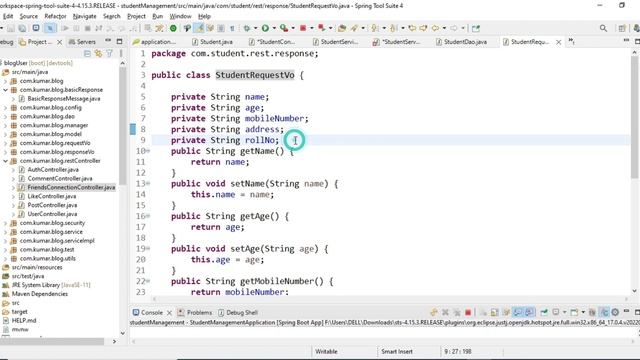The width and height of the screenshot is (640, 360).
Task: Close the StudentRequestVo editor tab
Action: pos(558,42)
